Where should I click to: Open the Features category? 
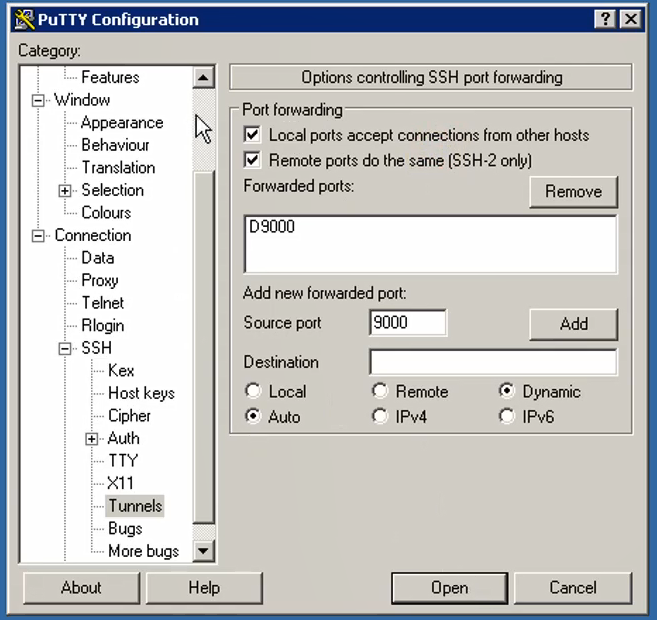coord(110,77)
